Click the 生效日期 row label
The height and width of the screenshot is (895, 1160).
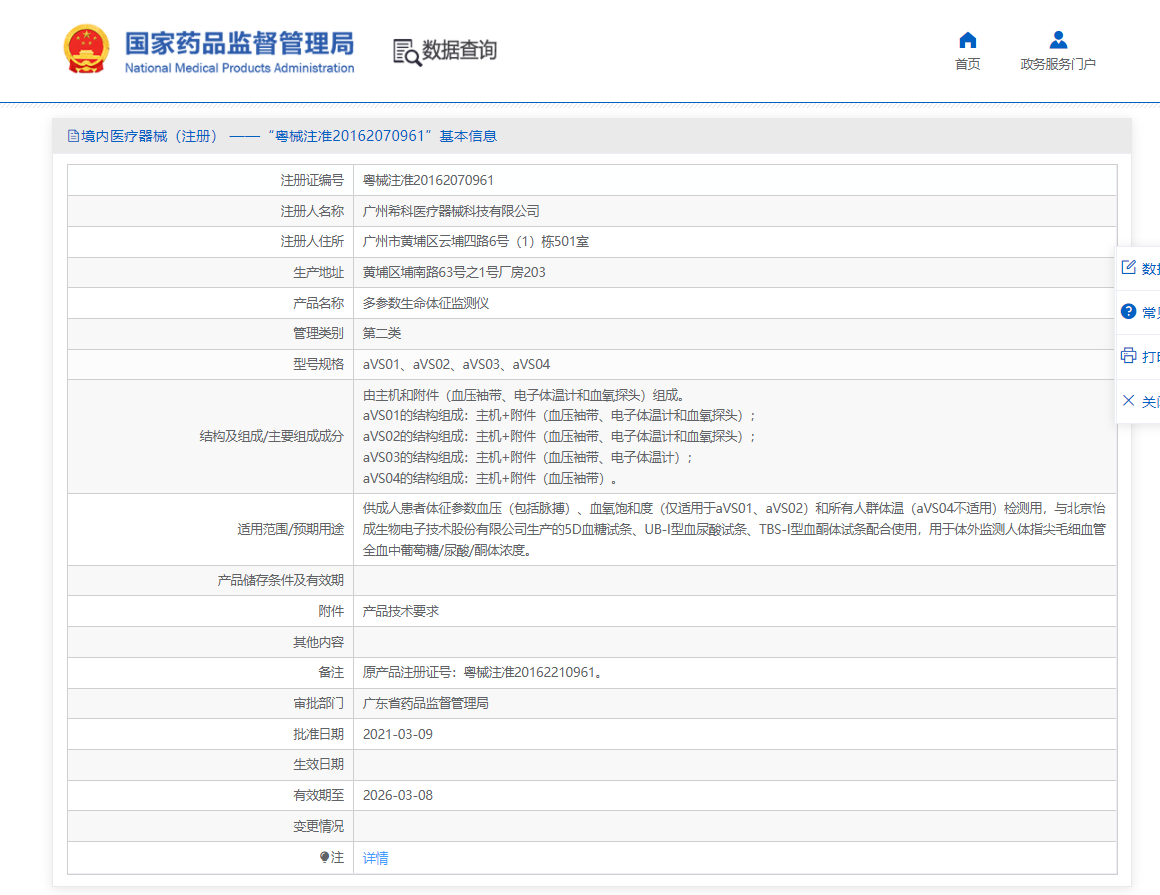318,765
